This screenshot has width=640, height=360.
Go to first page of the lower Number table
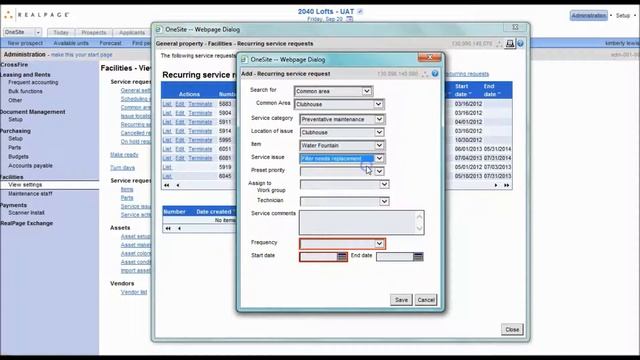[x=168, y=229]
